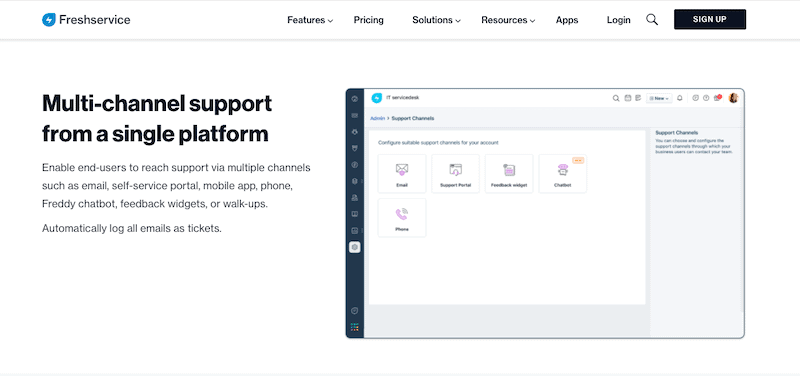Viewport: 800px width, 376px height.
Task: Open the Apps menu item
Action: point(567,20)
